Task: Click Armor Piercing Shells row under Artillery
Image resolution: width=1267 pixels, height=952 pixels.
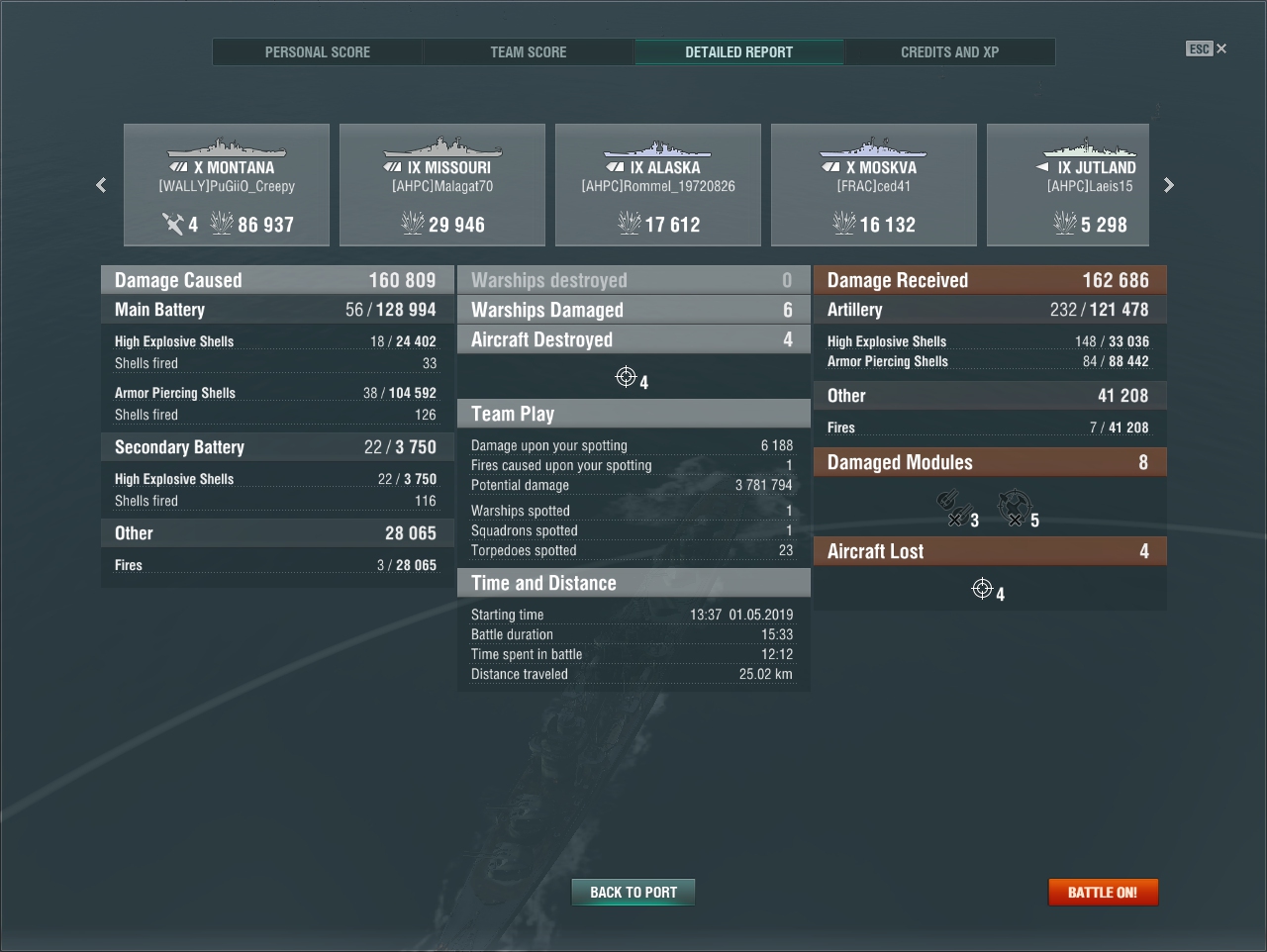Action: [x=988, y=361]
